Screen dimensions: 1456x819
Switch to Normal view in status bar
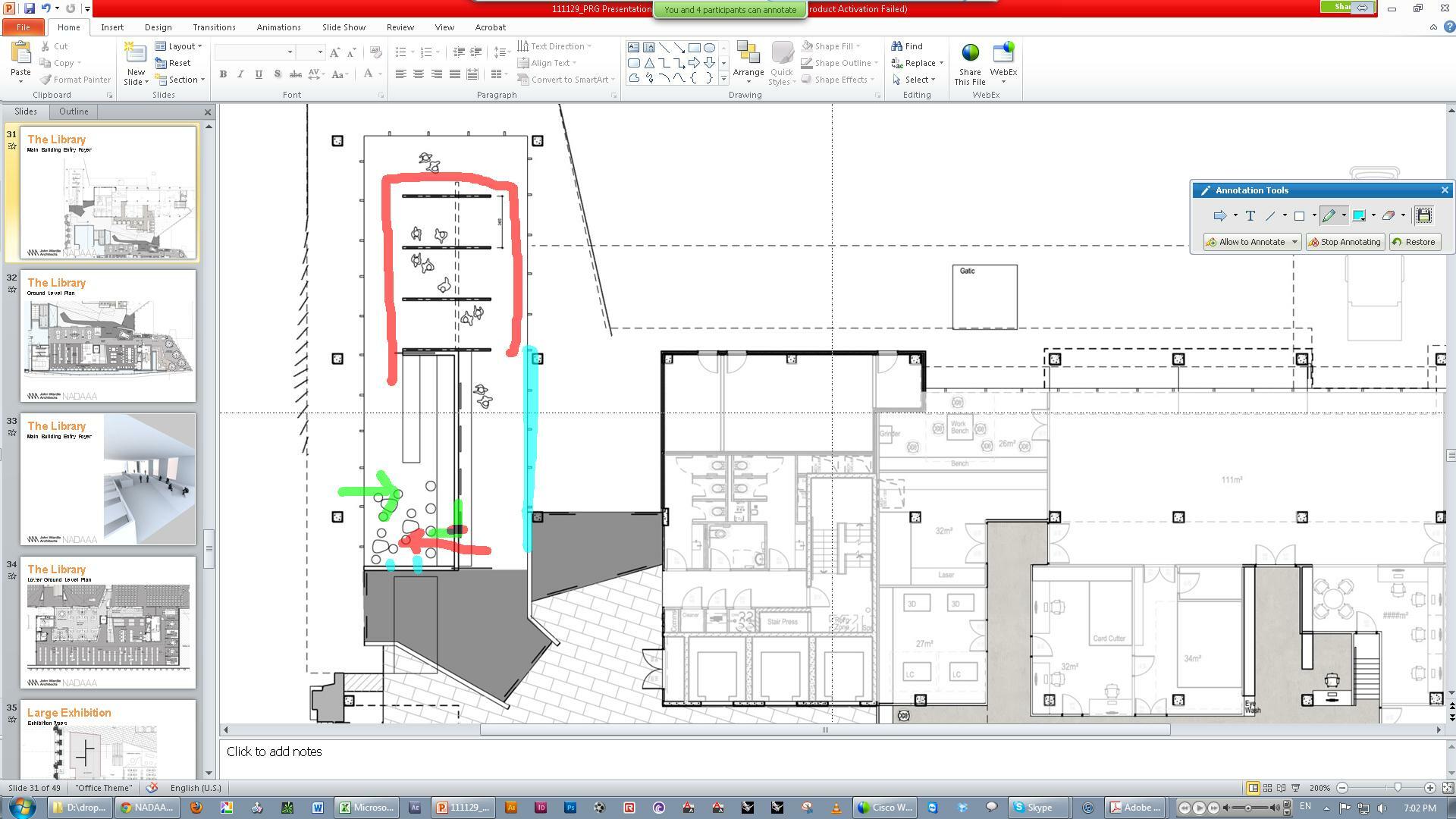pyautogui.click(x=1253, y=788)
